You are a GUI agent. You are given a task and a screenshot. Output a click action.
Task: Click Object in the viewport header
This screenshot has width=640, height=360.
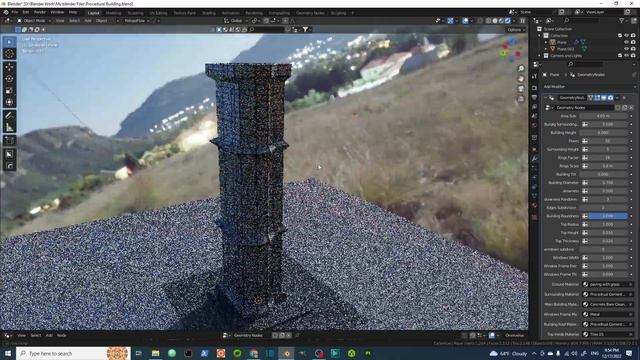coord(102,20)
